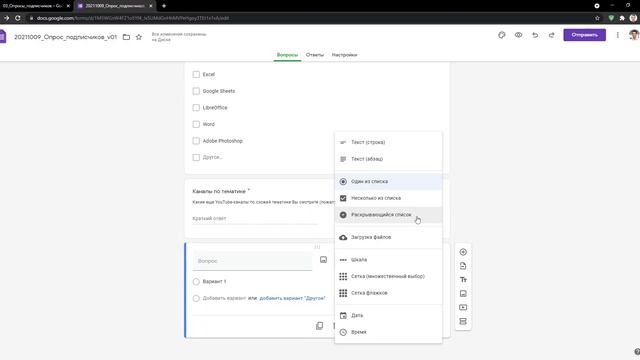This screenshot has width=640, height=360.
Task: Add title and description Tt icon
Action: pyautogui.click(x=463, y=280)
